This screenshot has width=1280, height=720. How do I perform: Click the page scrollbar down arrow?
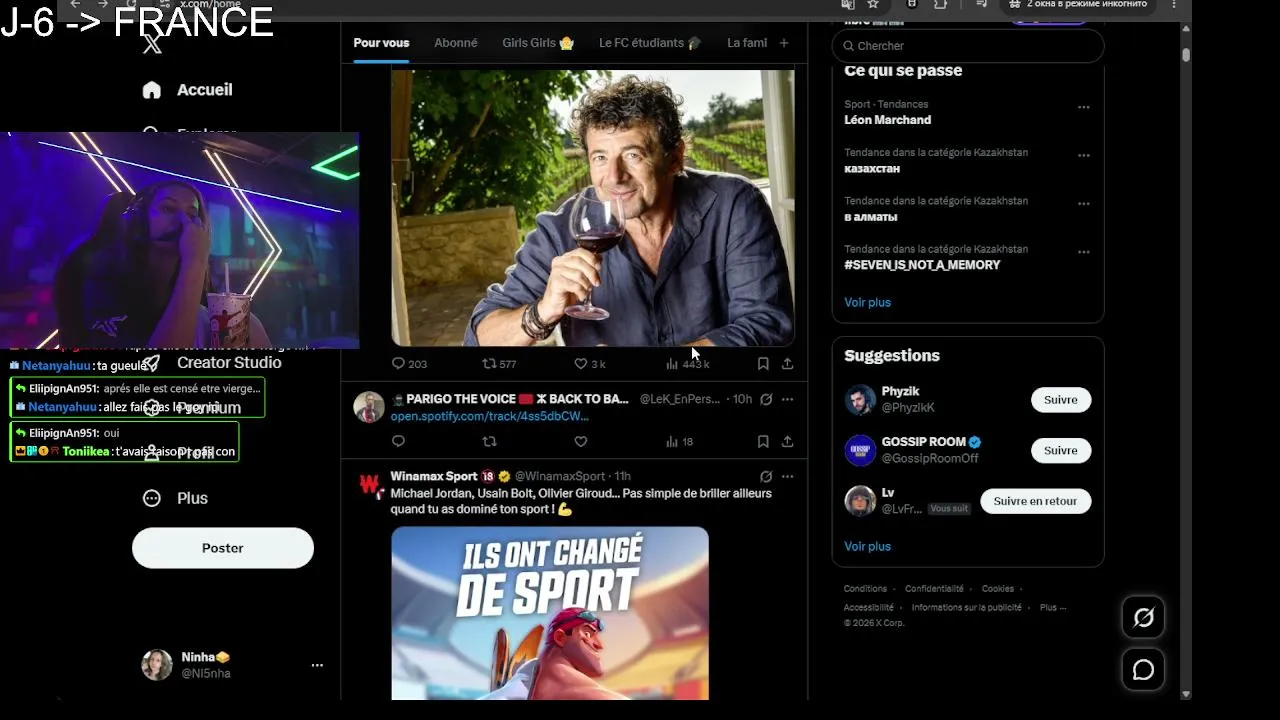(x=1186, y=694)
